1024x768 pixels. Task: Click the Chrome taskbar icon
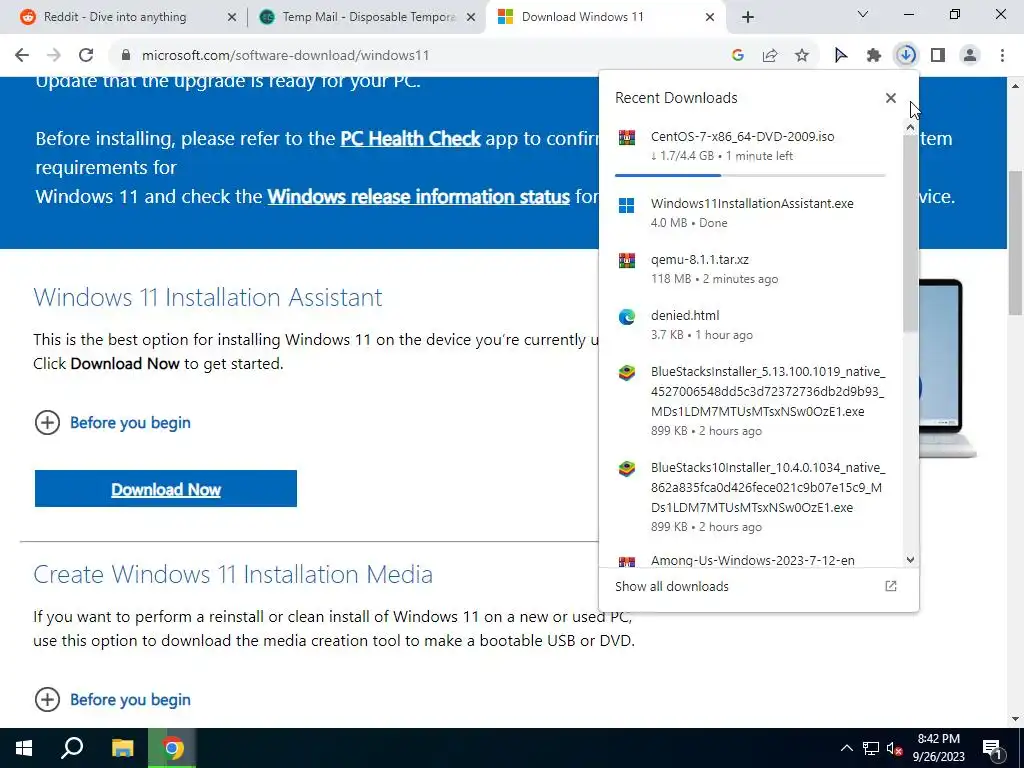[172, 748]
